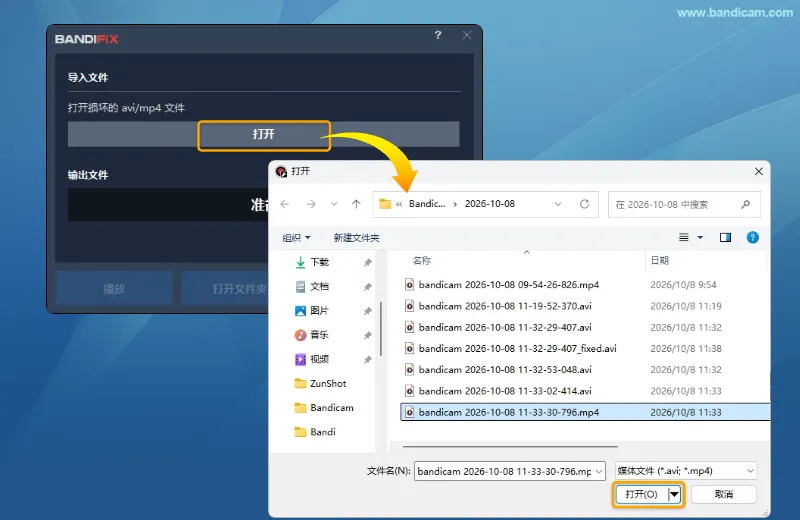Click the 文件名(N) filename input field
This screenshot has height=520, width=800.
[x=505, y=472]
